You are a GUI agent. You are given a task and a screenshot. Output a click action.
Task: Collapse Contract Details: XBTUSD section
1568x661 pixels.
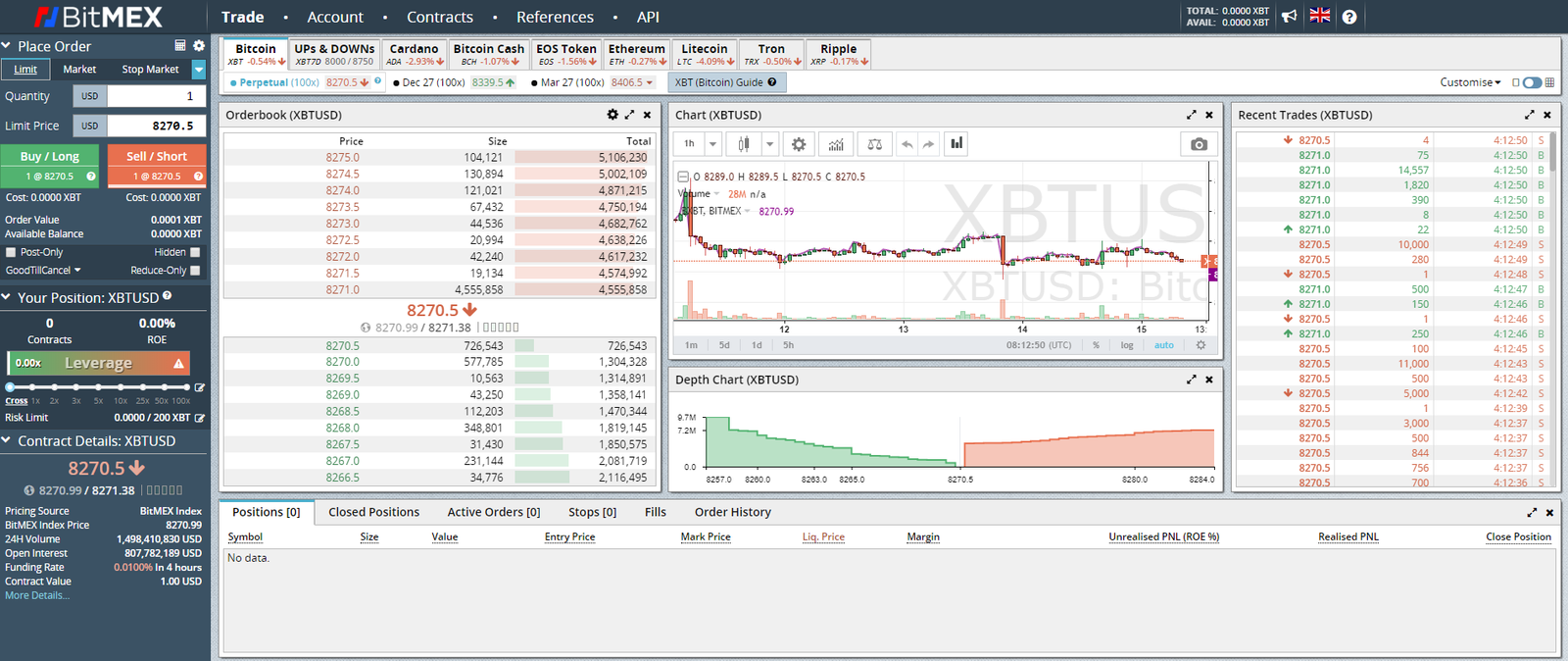click(6, 440)
